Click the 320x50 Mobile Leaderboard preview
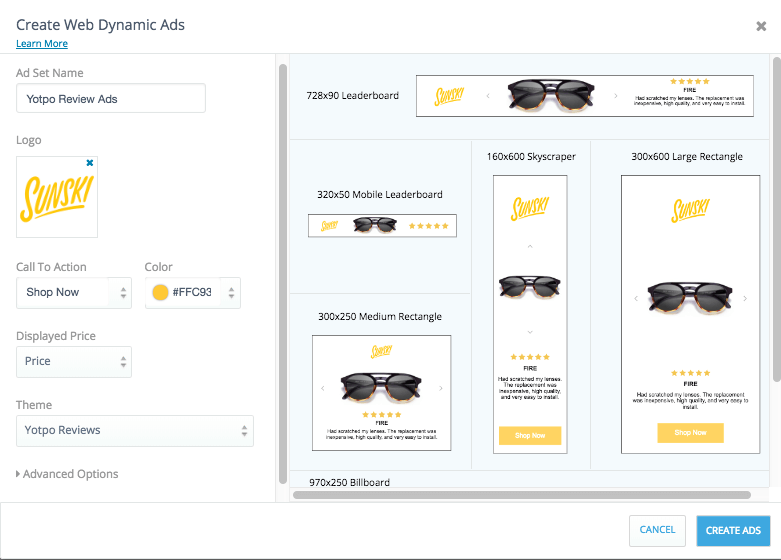The image size is (781, 560). pyautogui.click(x=382, y=226)
